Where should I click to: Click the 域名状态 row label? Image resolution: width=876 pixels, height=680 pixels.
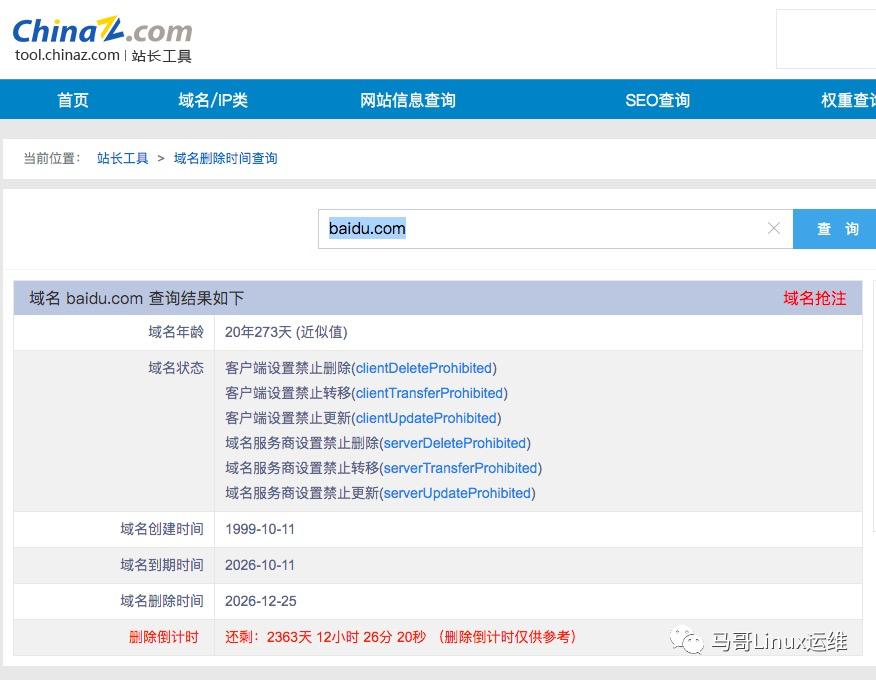point(176,368)
